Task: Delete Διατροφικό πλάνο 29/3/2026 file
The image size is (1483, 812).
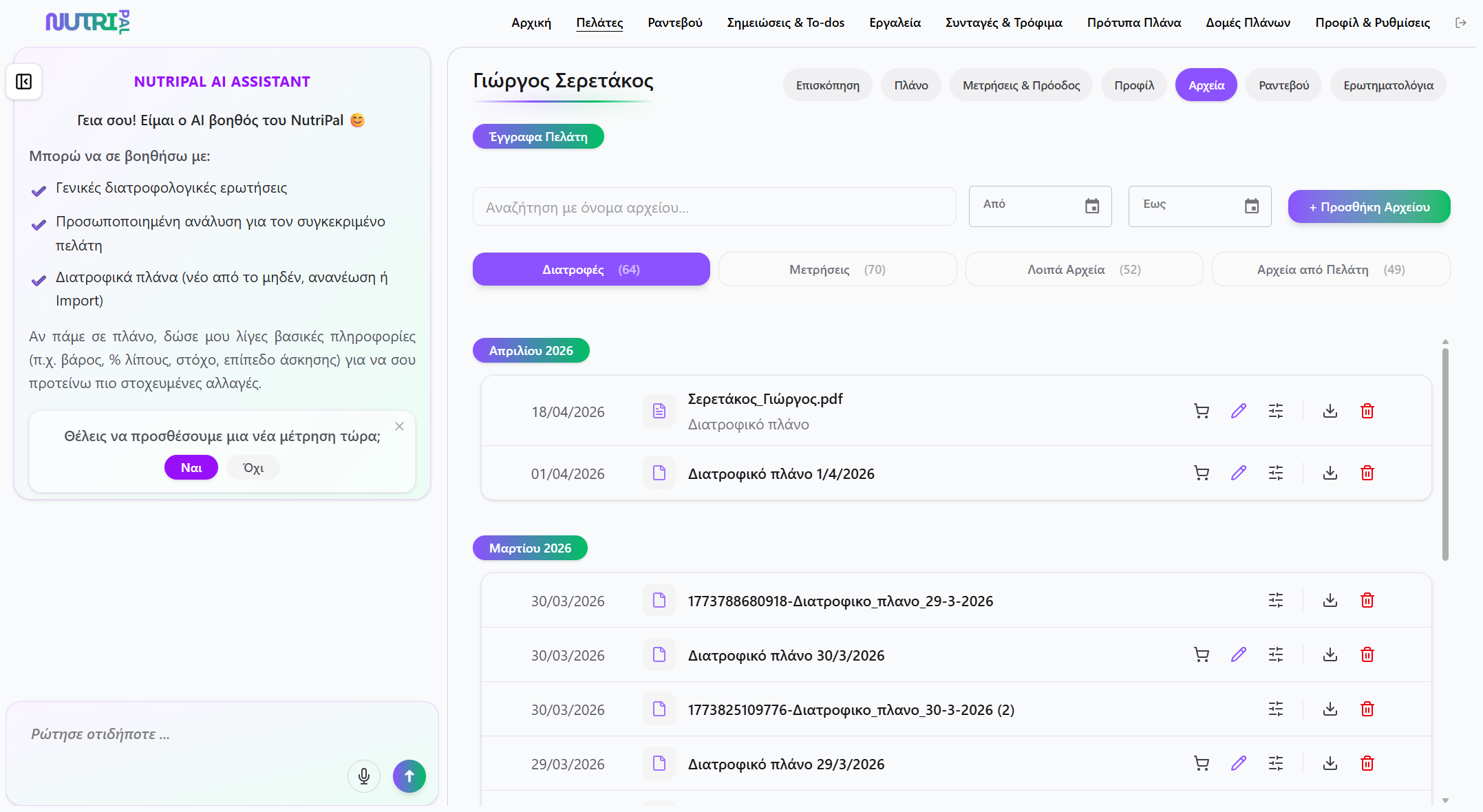Action: tap(1367, 763)
